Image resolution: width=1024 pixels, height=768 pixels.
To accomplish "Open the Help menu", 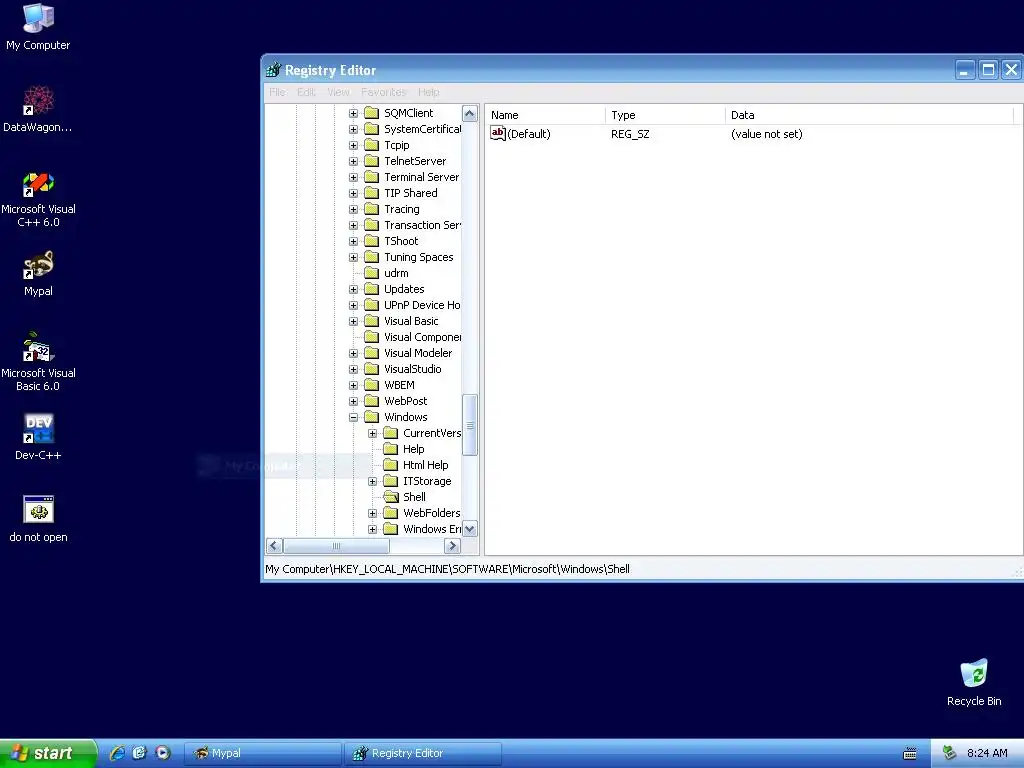I will 428,92.
